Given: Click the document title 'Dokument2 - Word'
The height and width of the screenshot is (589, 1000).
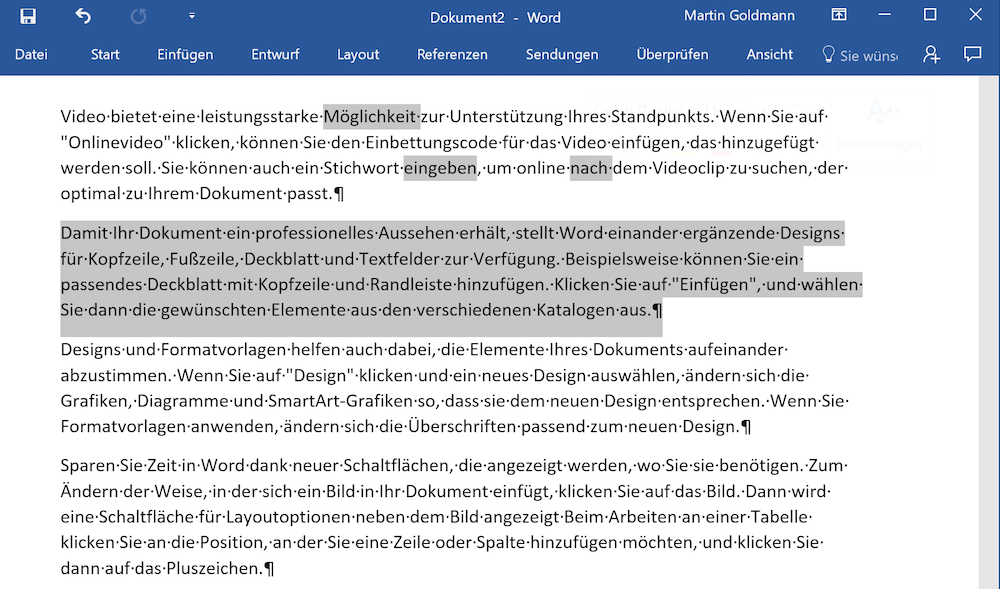Looking at the screenshot, I should tap(496, 17).
